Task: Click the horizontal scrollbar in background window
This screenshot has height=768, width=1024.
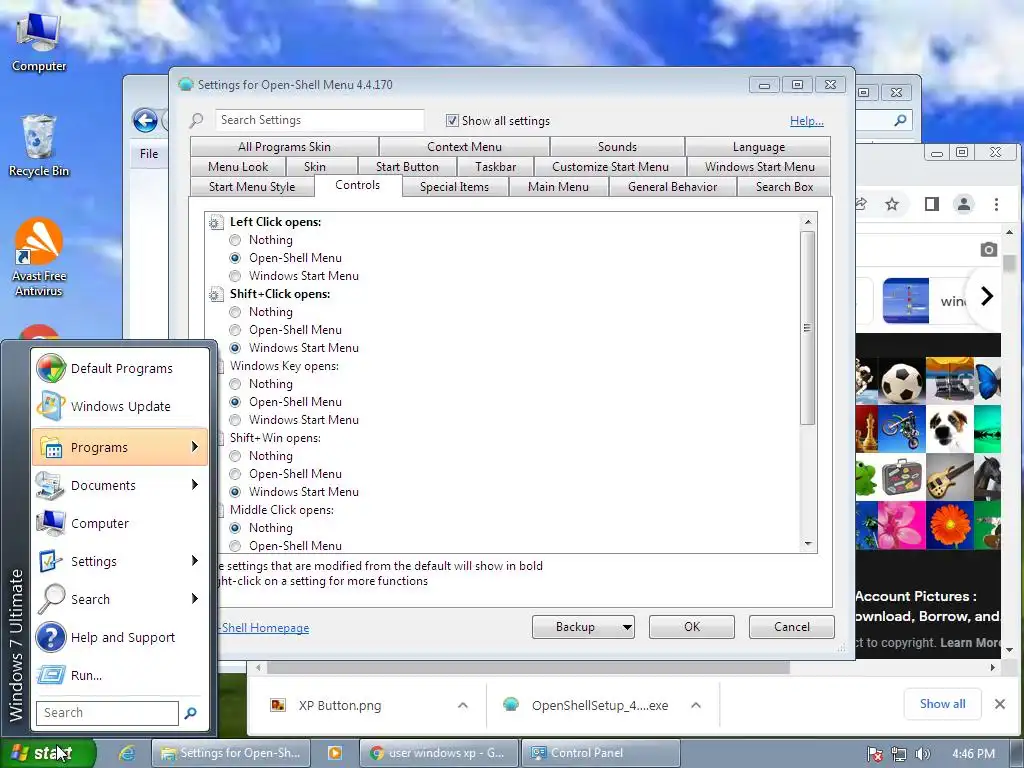Action: pos(528,667)
